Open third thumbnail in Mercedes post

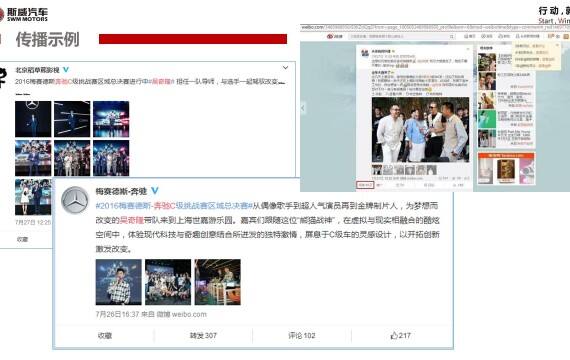tap(217, 282)
